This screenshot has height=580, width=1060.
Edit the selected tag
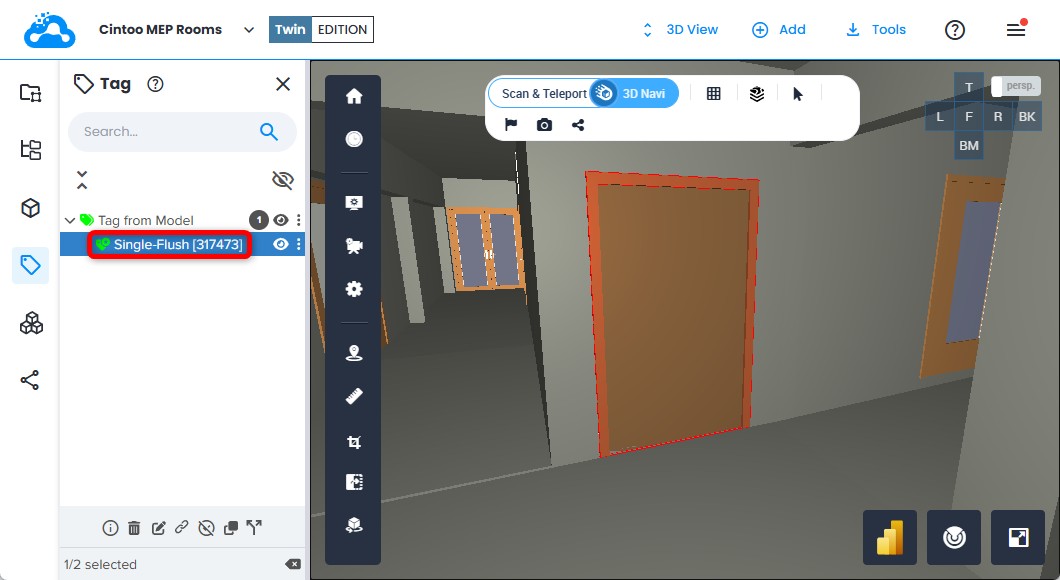pyautogui.click(x=158, y=528)
